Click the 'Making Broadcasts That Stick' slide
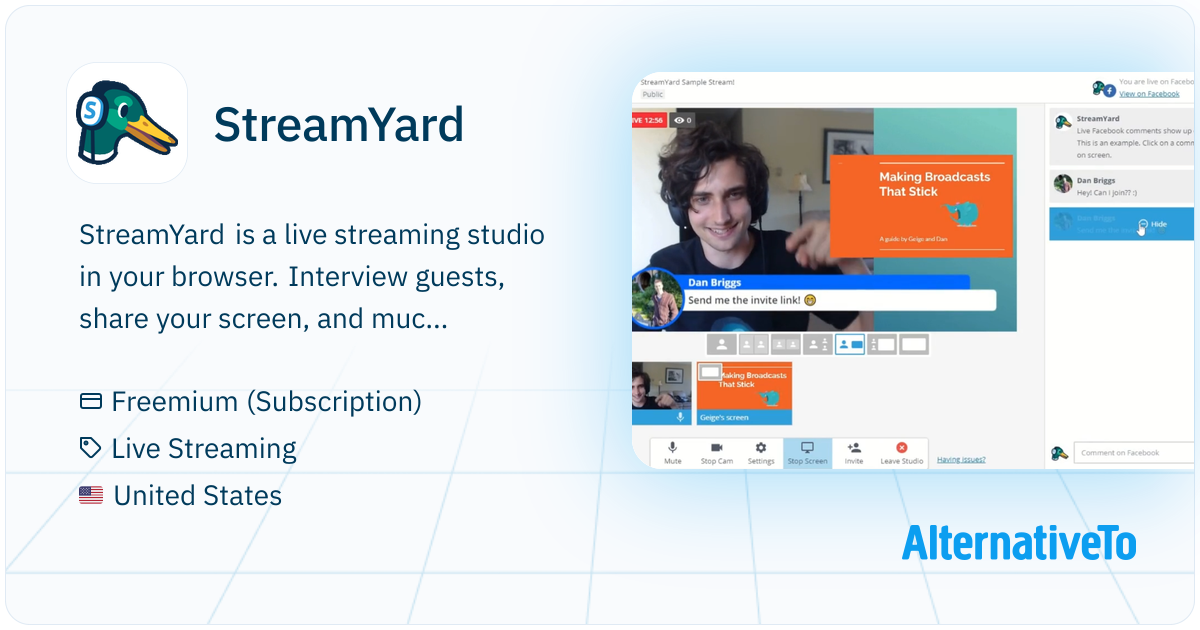 point(920,207)
